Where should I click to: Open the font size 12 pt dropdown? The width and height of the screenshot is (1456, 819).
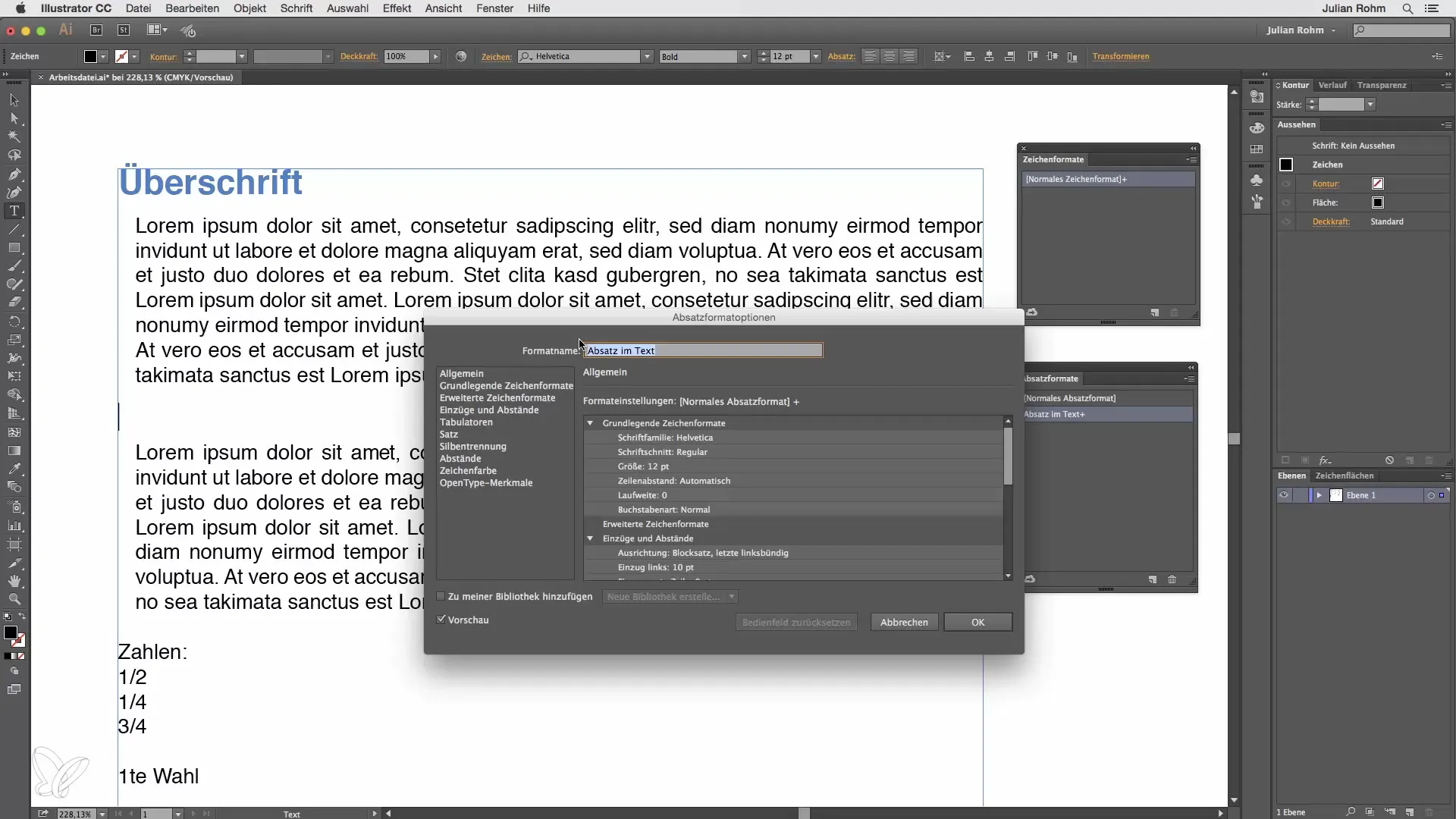click(x=816, y=57)
